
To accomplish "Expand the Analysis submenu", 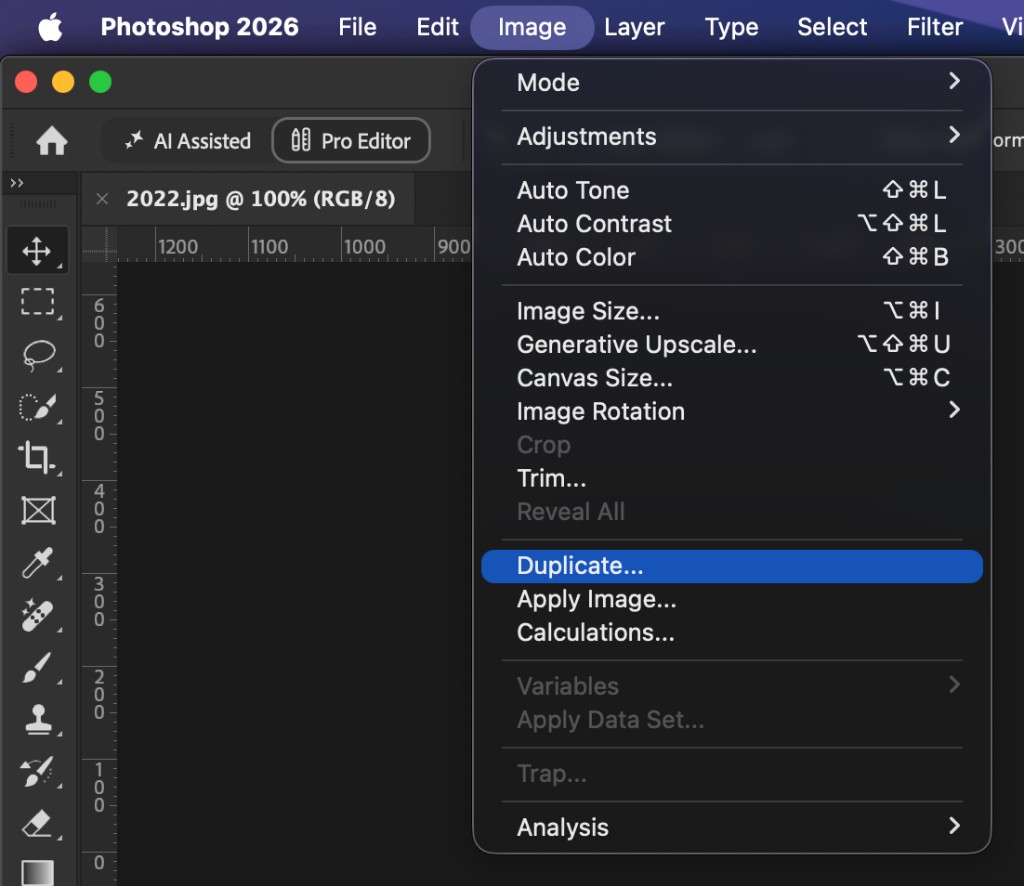I will click(x=732, y=827).
